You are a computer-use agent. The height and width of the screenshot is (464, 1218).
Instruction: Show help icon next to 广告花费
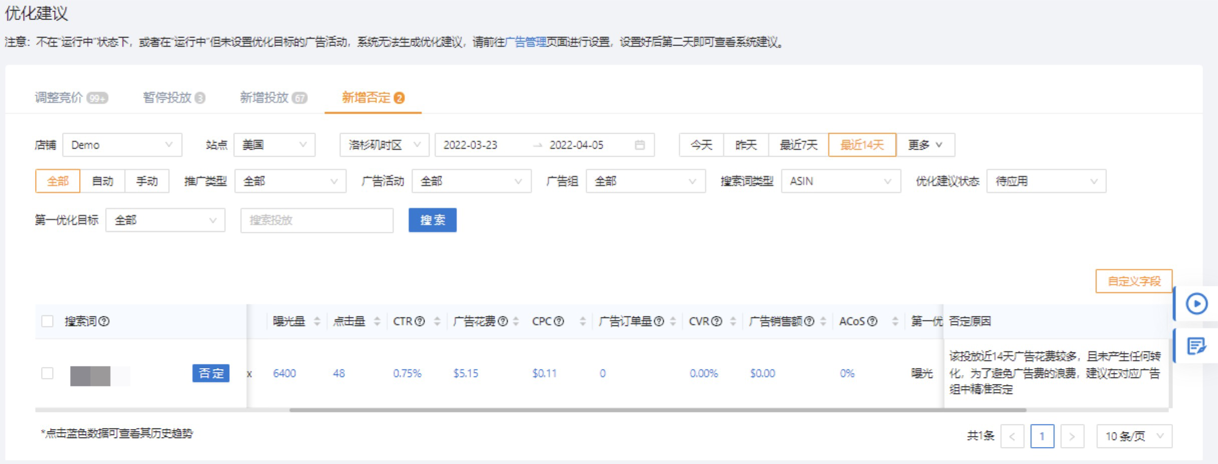pos(503,322)
